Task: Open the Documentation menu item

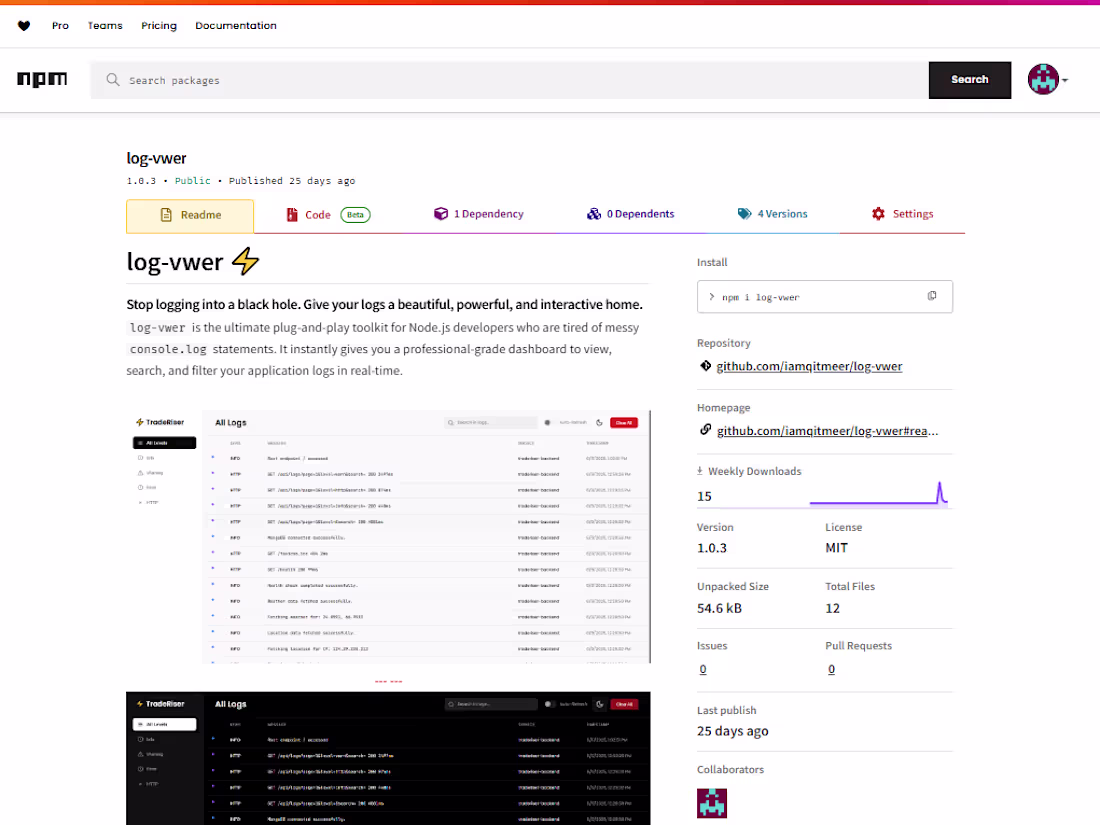Action: pyautogui.click(x=236, y=25)
